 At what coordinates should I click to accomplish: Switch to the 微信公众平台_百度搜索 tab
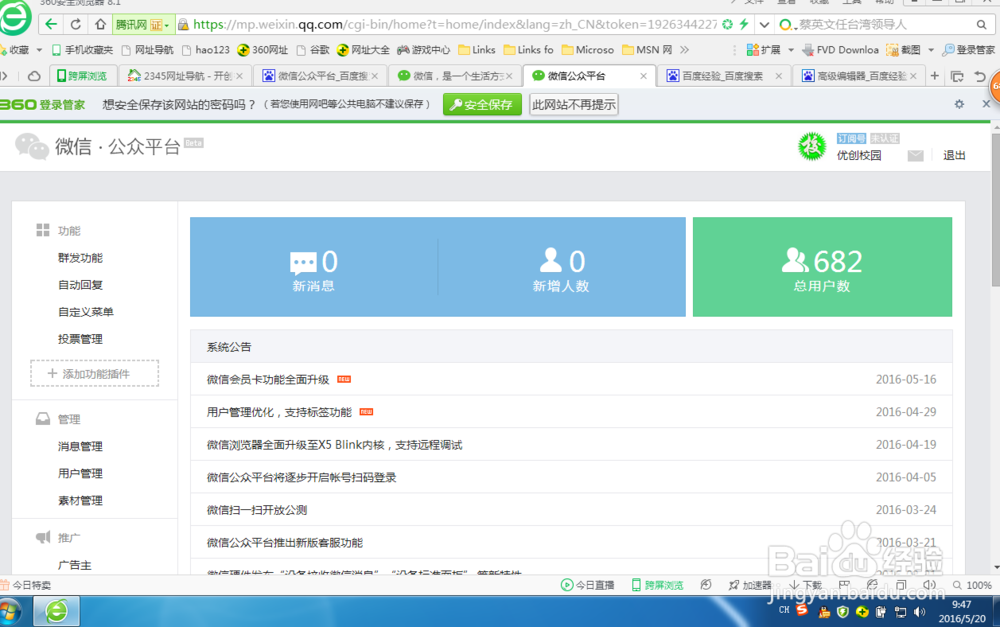319,76
